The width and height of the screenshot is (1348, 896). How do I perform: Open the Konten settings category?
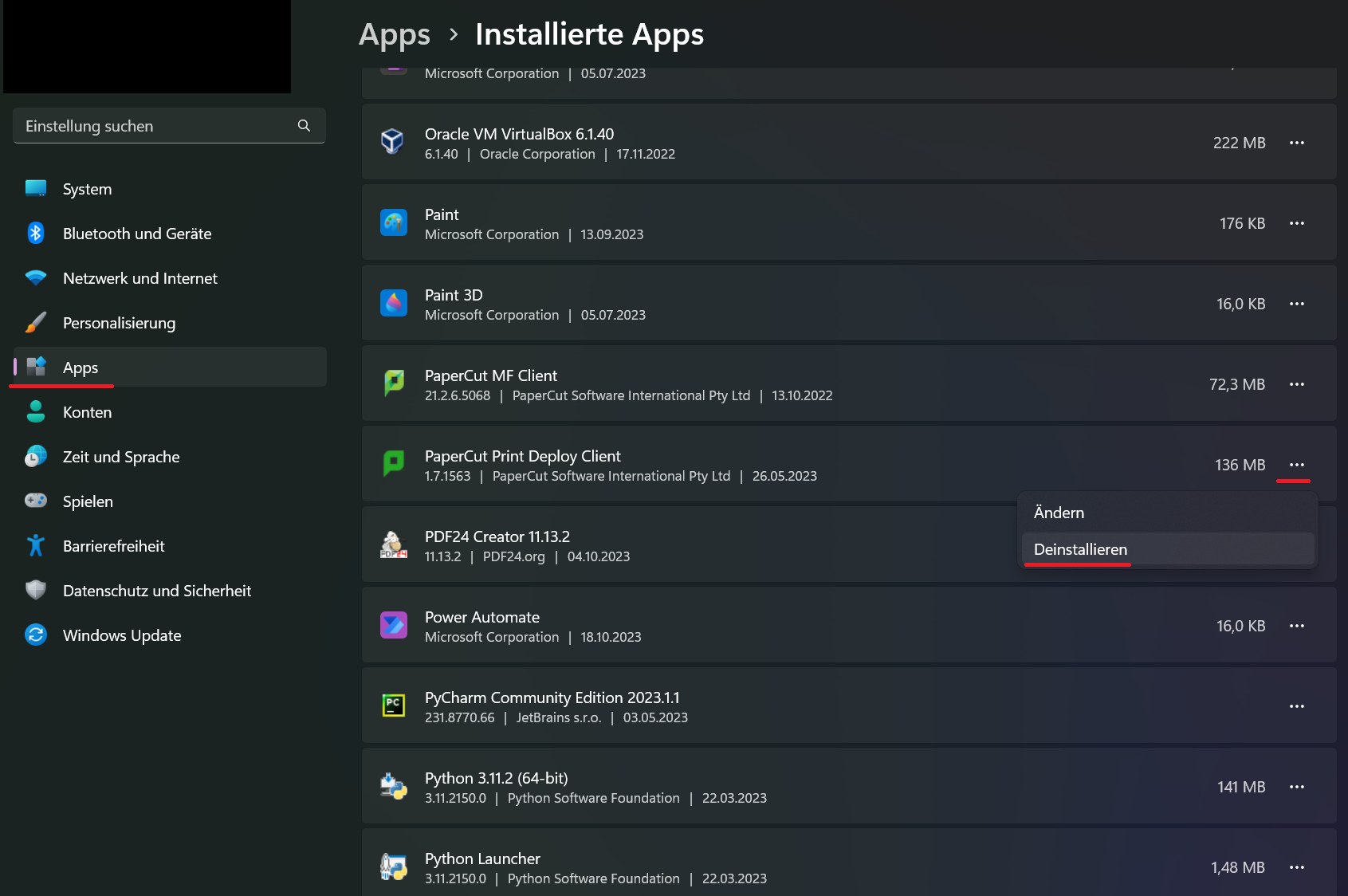pos(170,412)
